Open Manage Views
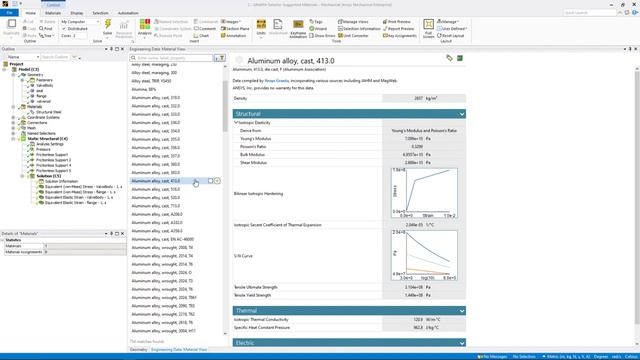Screen dimensions: 640x360 tap(353, 22)
